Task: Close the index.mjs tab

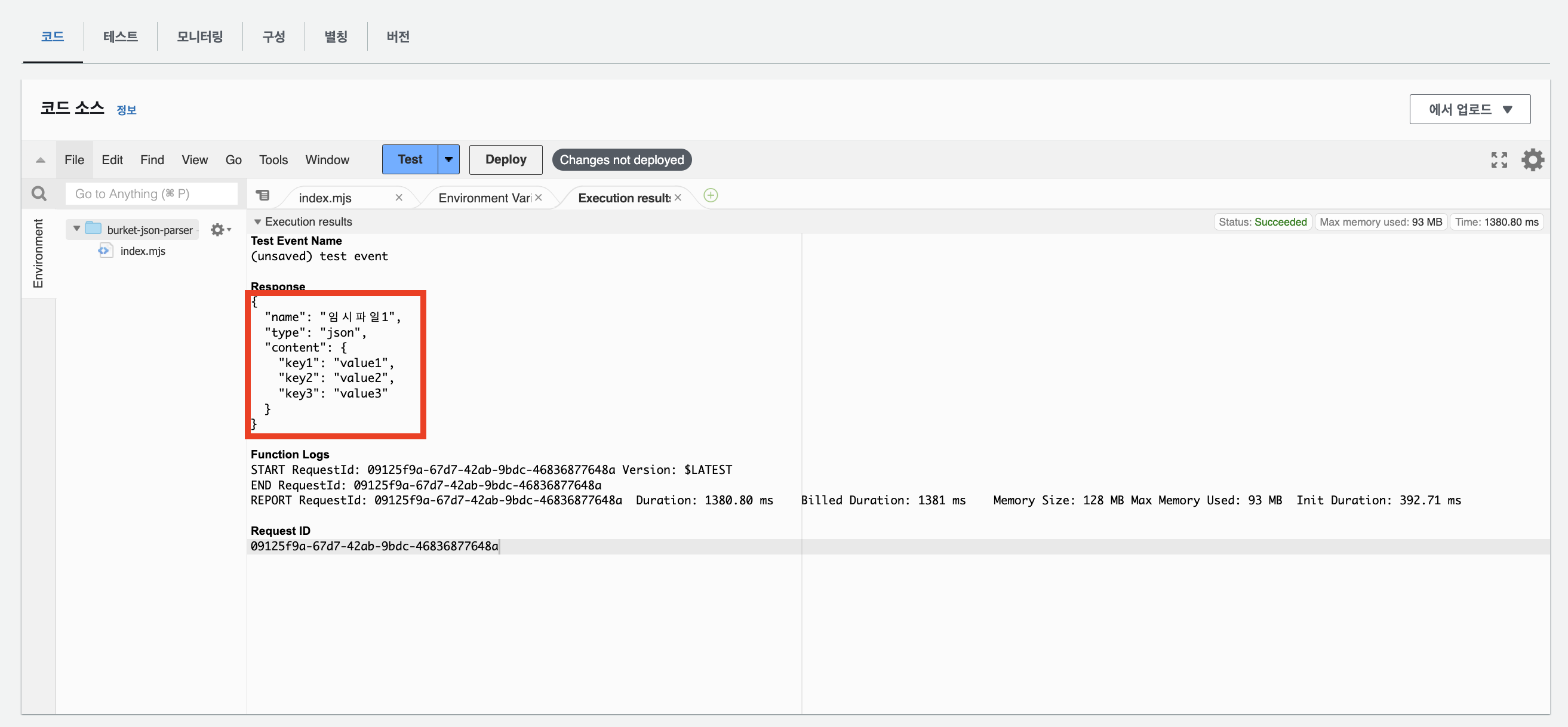Action: [399, 198]
